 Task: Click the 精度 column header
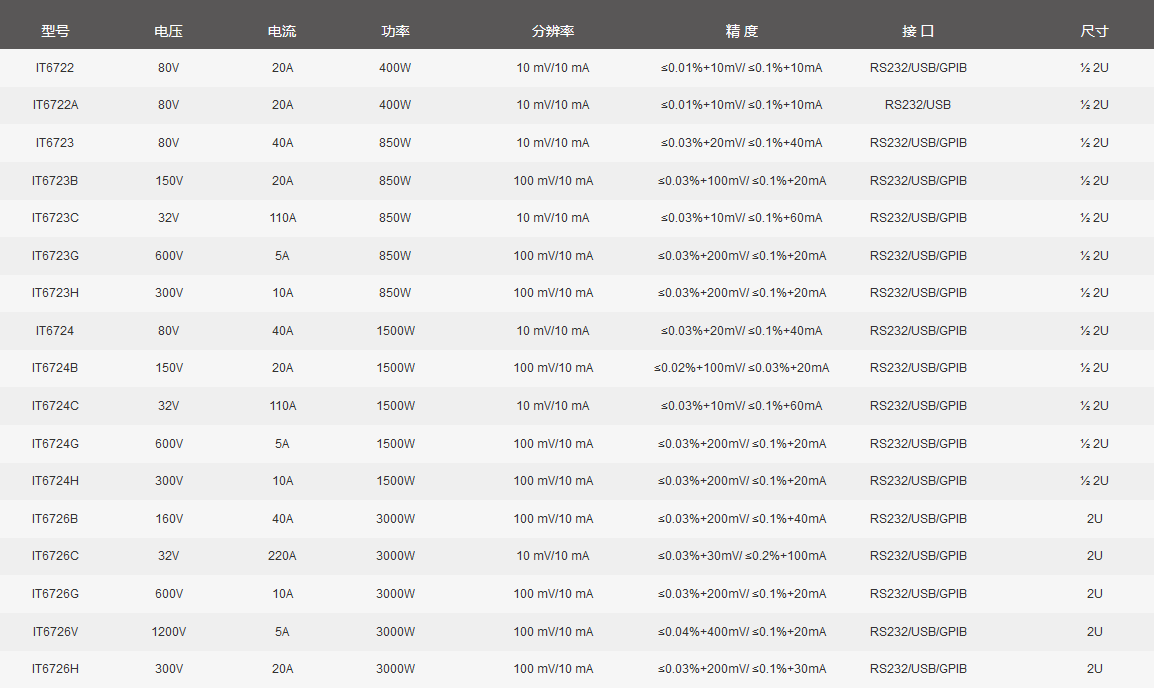[x=741, y=31]
